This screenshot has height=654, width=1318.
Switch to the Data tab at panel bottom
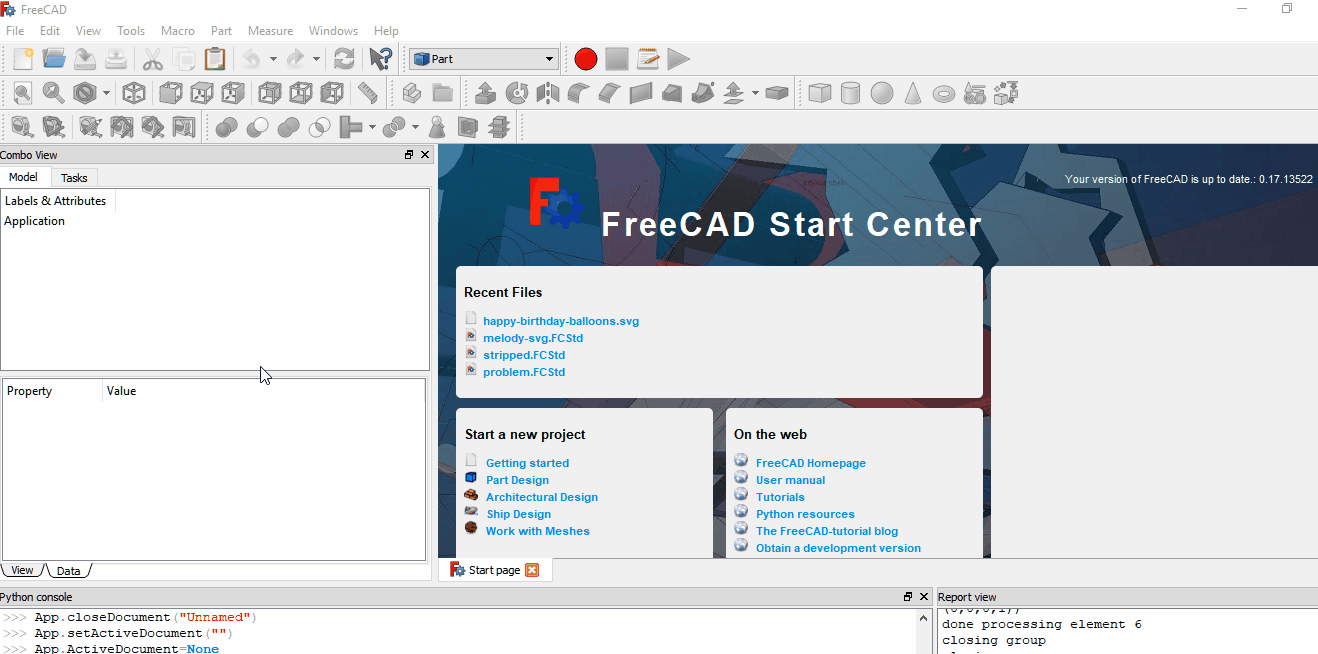click(x=68, y=570)
